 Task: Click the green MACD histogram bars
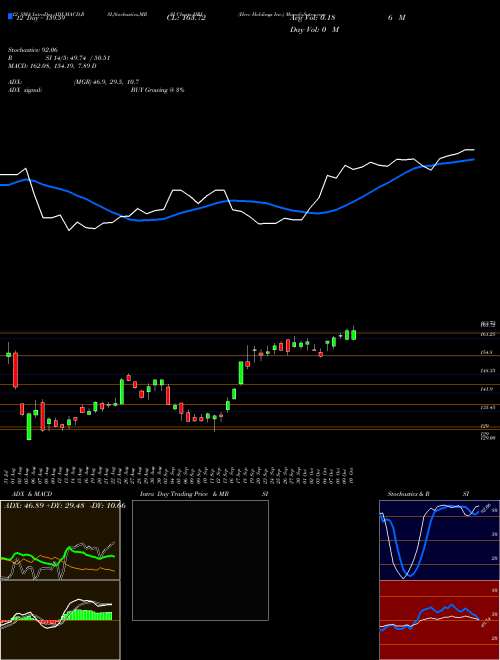pos(87,615)
